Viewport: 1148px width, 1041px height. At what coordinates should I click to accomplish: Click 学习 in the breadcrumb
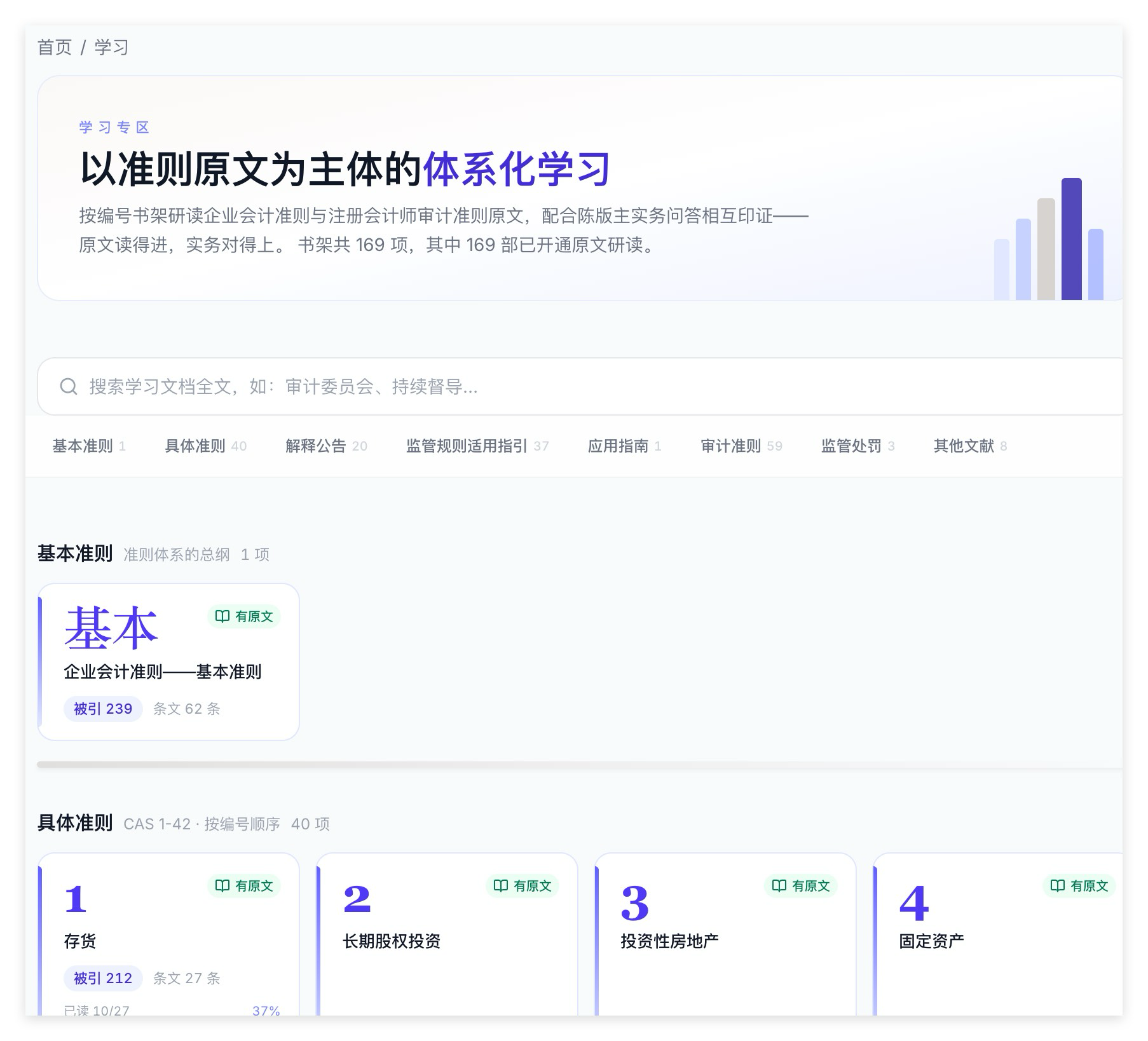pos(112,48)
